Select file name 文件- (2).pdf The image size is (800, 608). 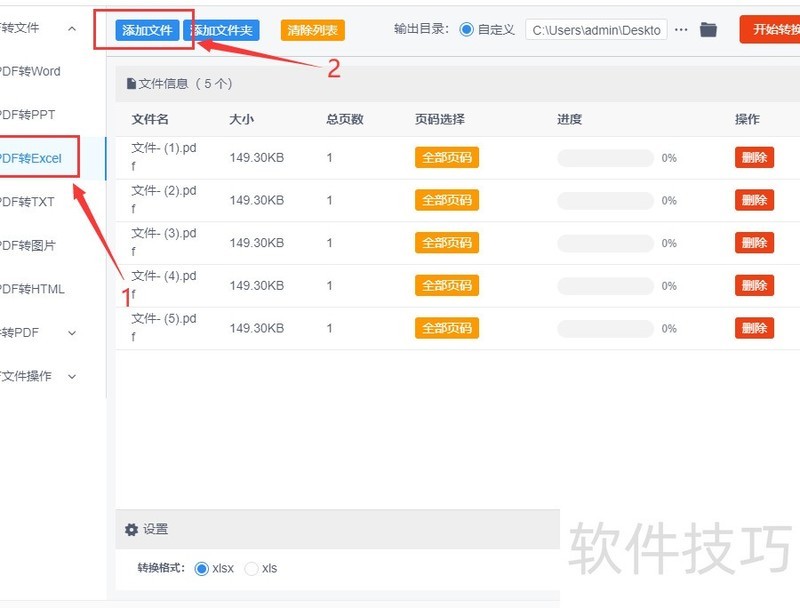pos(164,199)
